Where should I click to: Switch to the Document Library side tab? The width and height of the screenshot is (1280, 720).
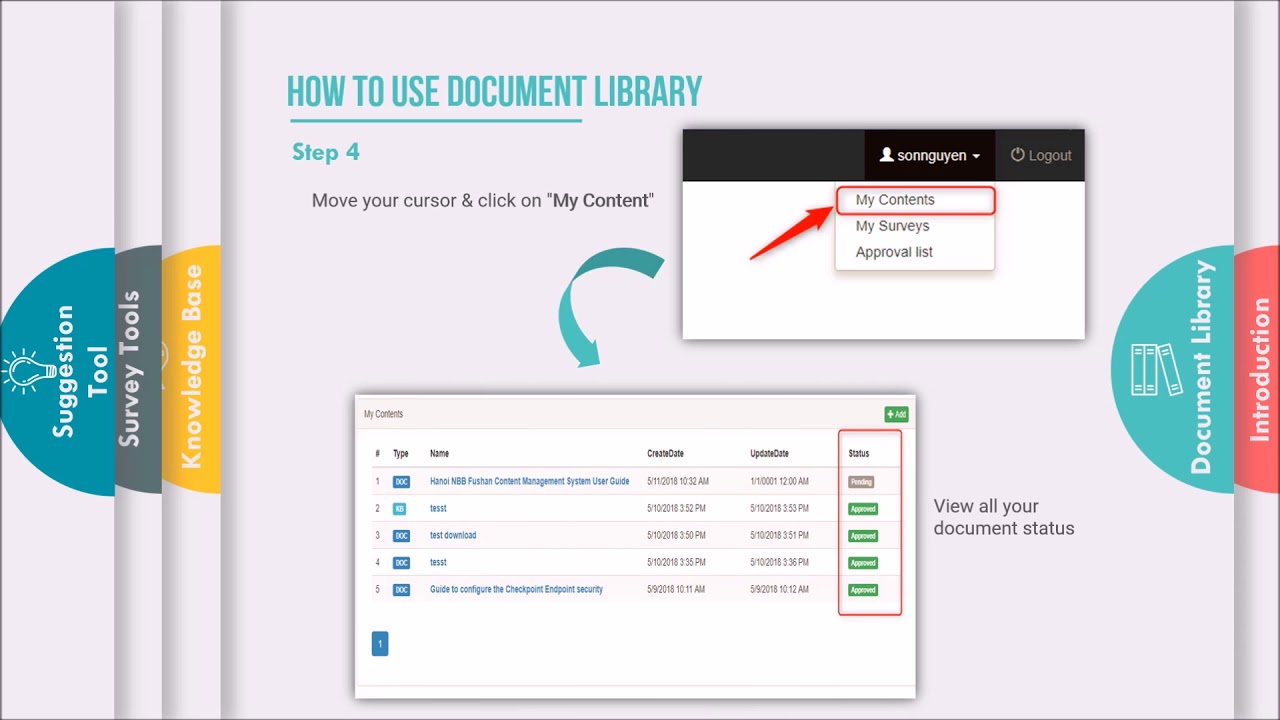(1172, 368)
